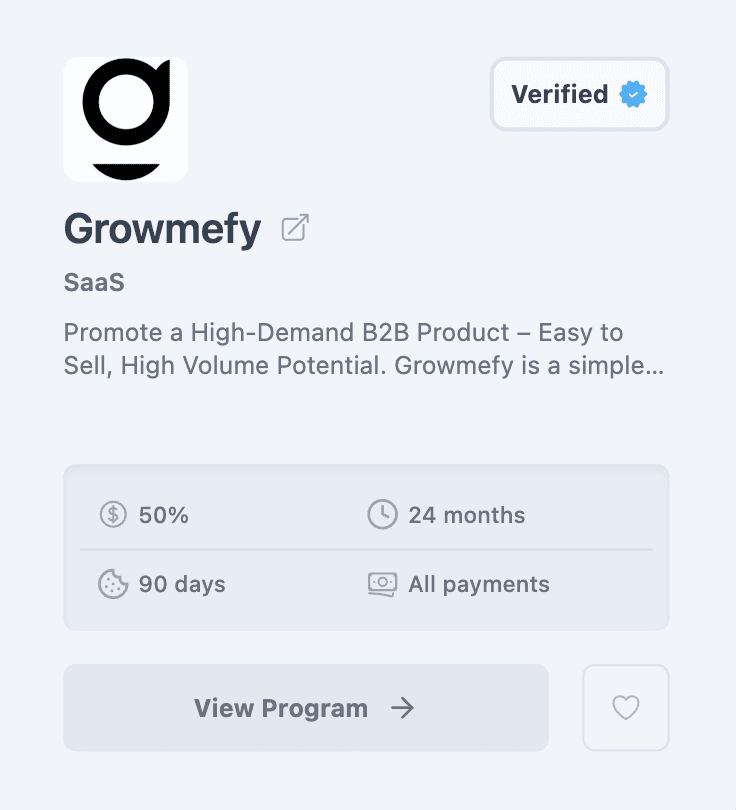
Task: Toggle the heart favorite button
Action: pos(626,707)
